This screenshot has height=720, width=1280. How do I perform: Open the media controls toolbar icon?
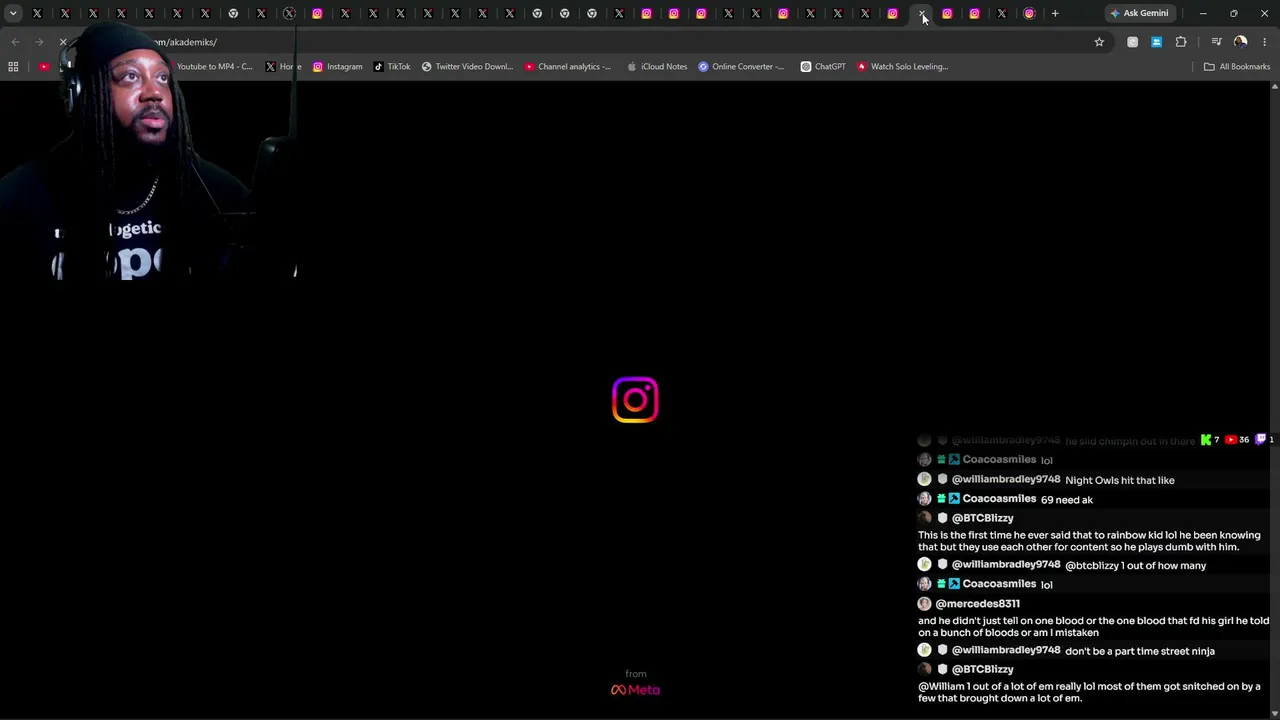point(1216,42)
